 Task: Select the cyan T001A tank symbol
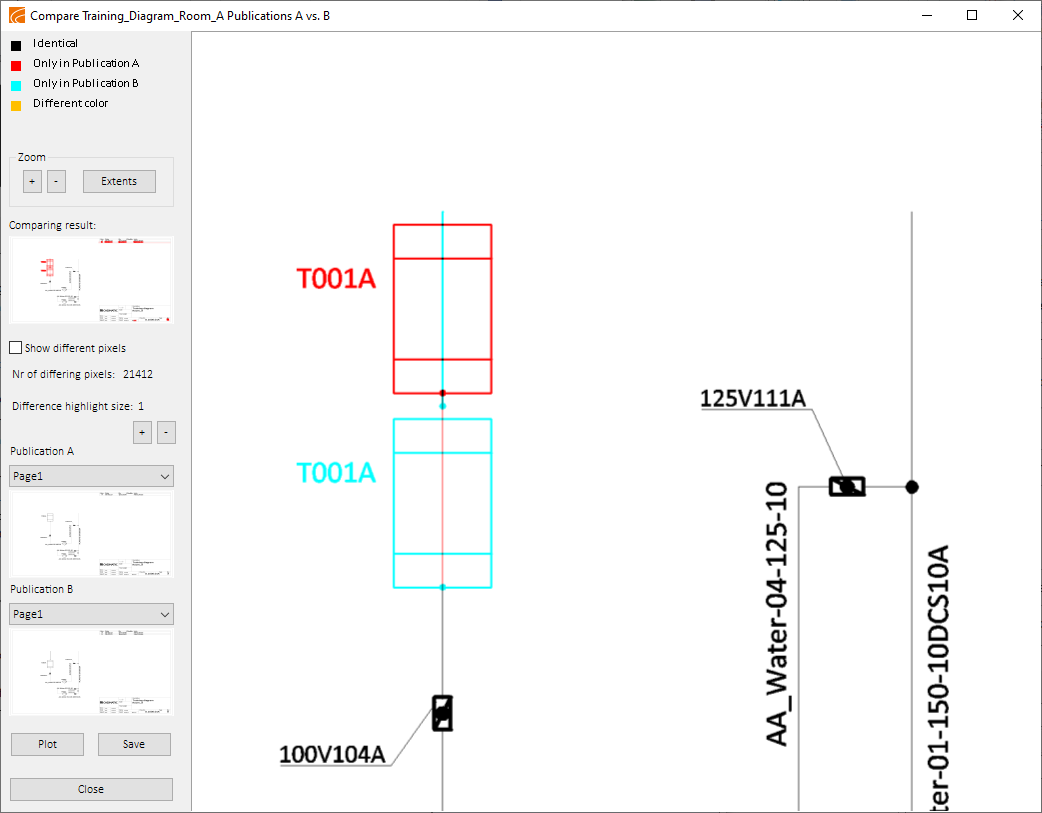tap(442, 503)
